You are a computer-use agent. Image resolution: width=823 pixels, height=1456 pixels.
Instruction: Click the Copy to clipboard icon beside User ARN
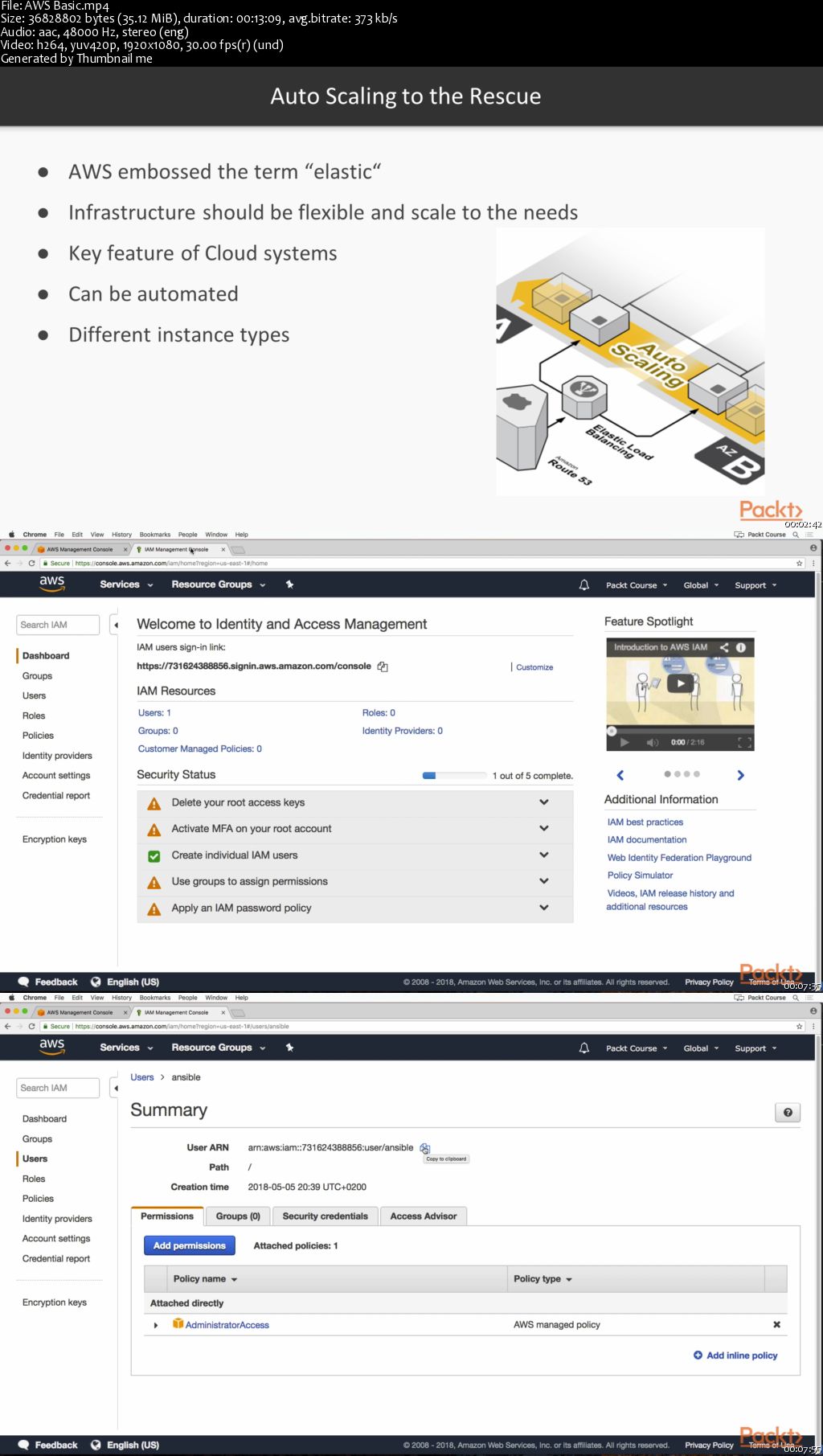[x=425, y=1148]
